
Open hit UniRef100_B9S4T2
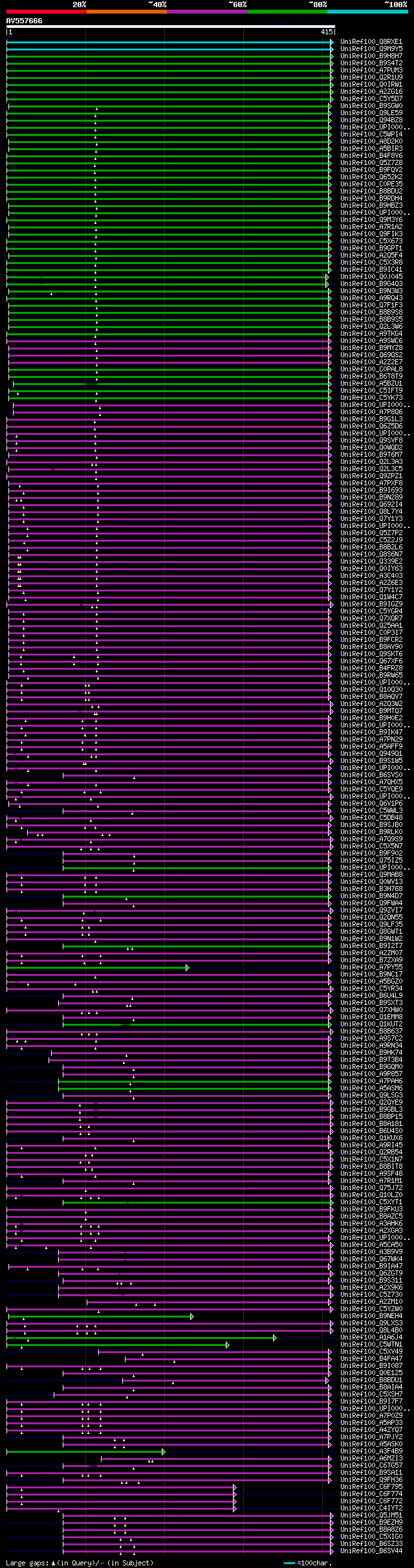click(371, 63)
